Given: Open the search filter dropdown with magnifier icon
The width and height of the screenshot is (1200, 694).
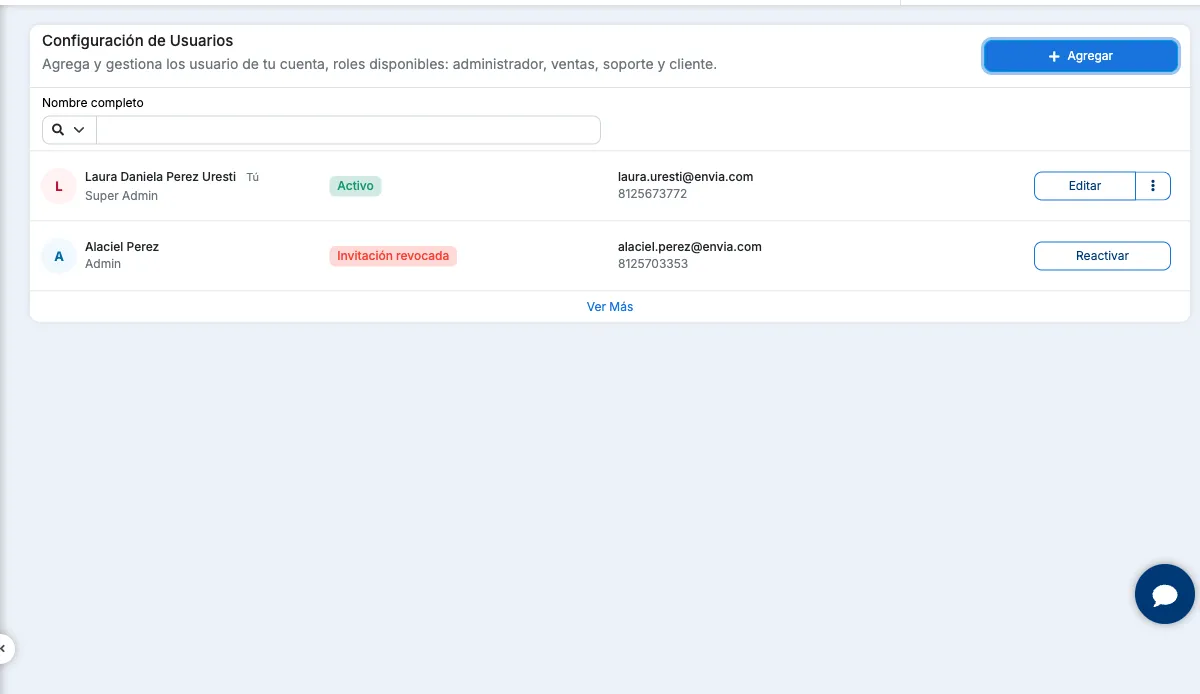Looking at the screenshot, I should (x=69, y=130).
